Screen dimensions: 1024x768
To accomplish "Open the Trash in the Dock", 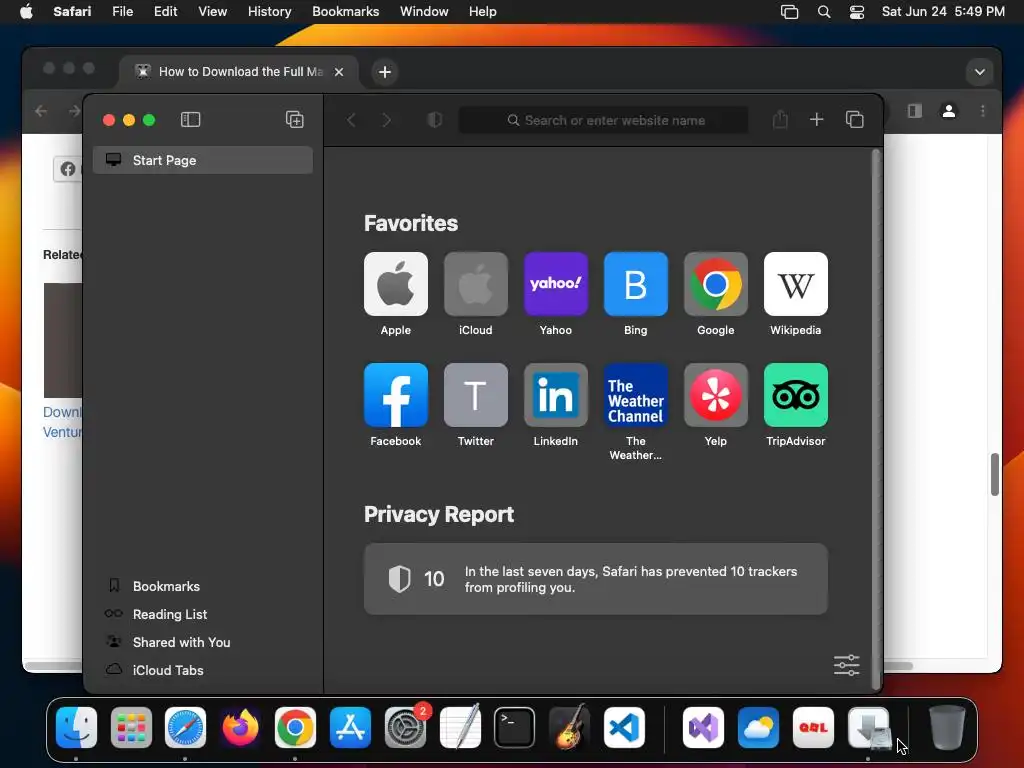I will click(947, 728).
